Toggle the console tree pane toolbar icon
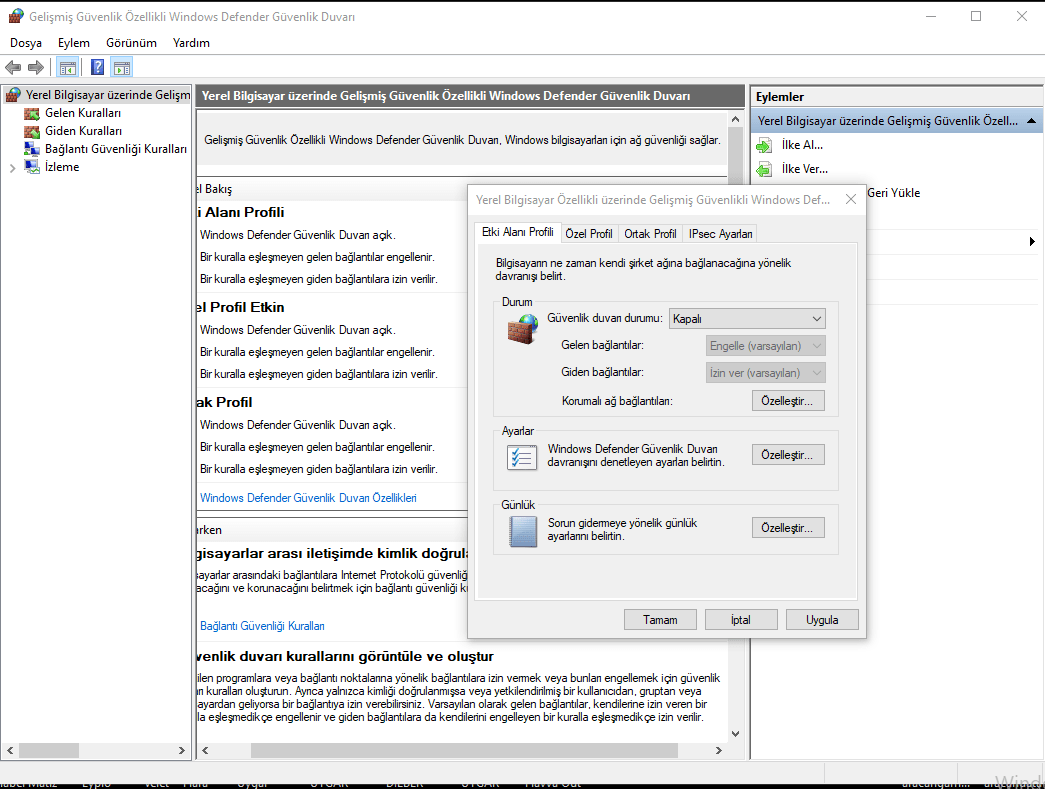 pos(67,67)
